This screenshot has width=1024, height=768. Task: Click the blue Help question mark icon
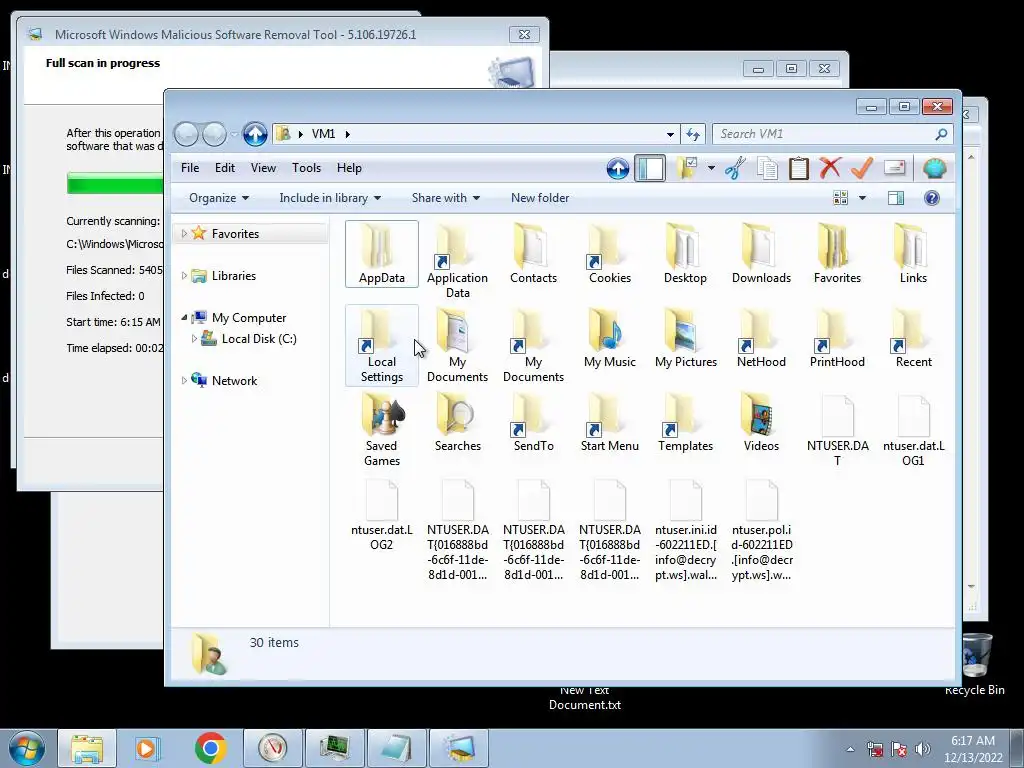tap(932, 198)
